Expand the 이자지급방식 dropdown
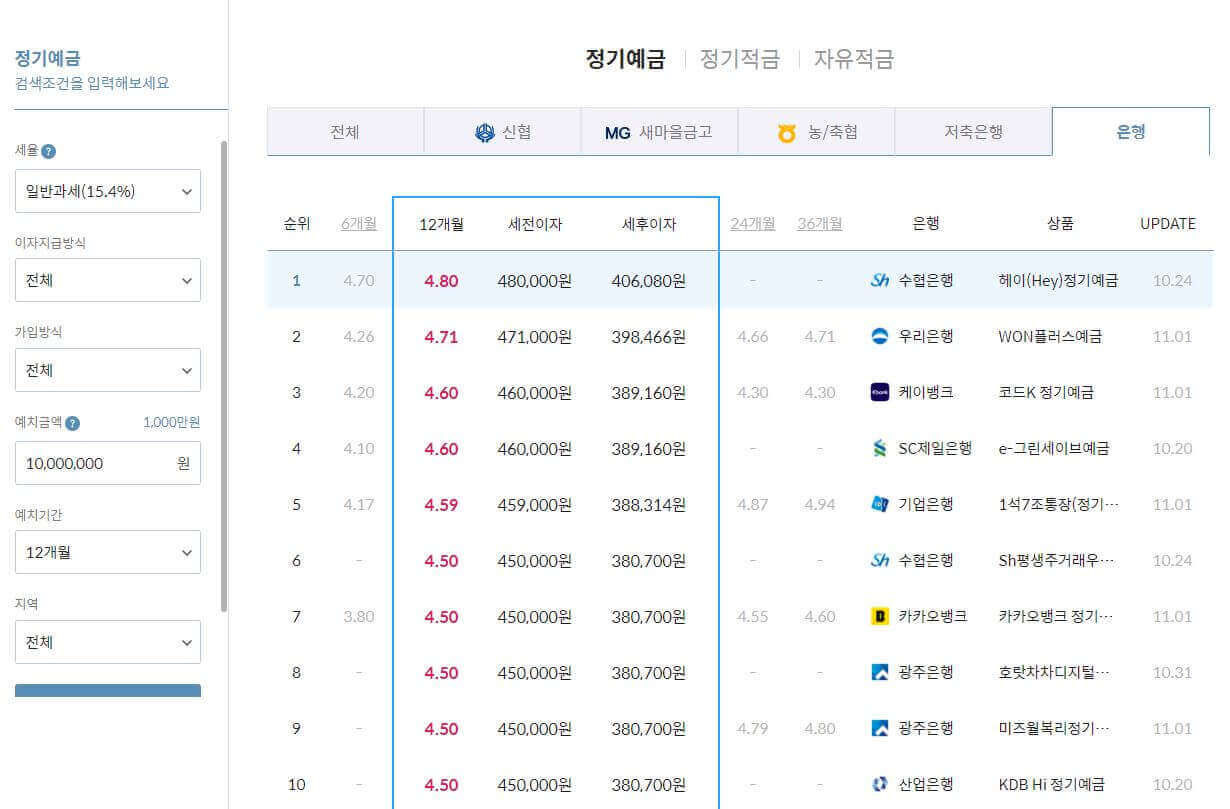1230x809 pixels. 107,280
